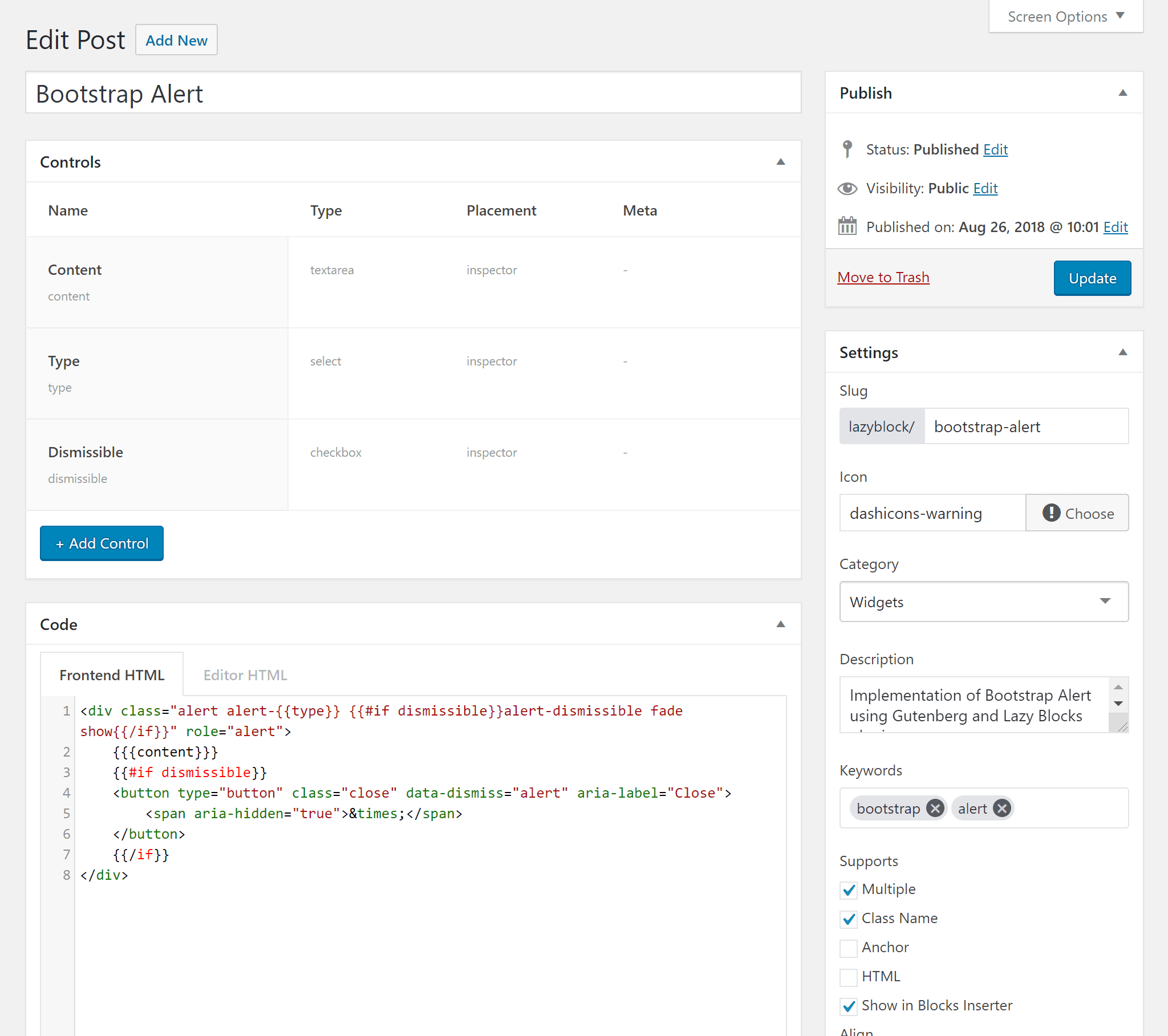The image size is (1168, 1036).
Task: Edit the post Status
Action: pyautogui.click(x=995, y=149)
